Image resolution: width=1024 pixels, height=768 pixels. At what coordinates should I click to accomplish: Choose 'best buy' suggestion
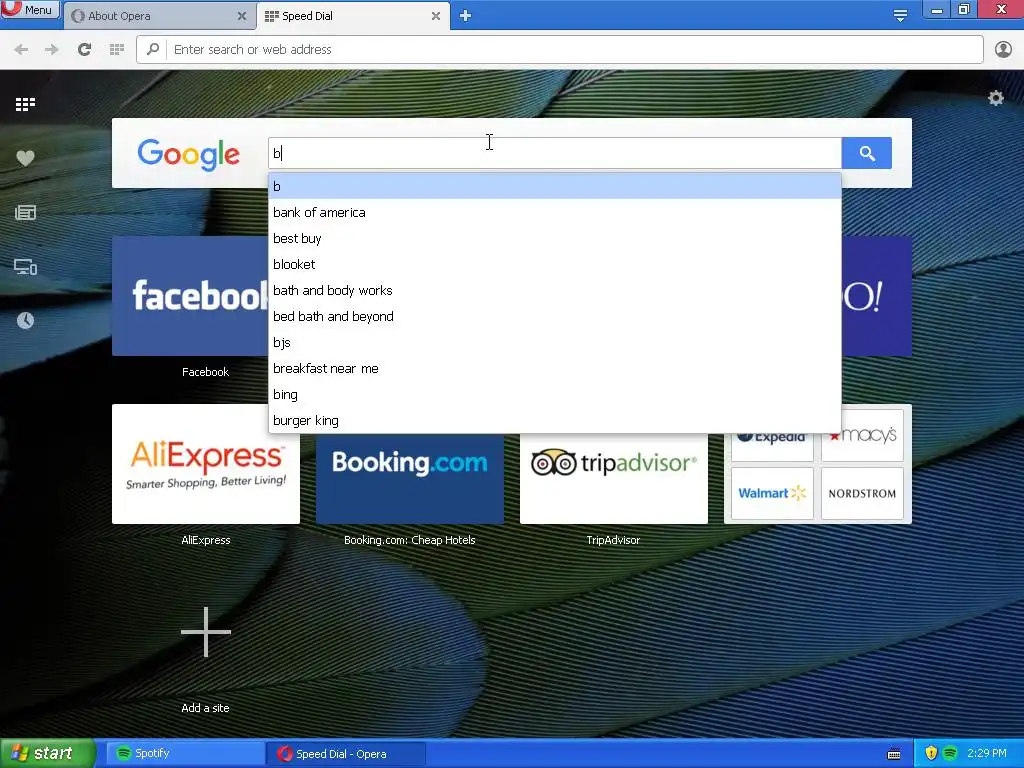click(x=554, y=238)
